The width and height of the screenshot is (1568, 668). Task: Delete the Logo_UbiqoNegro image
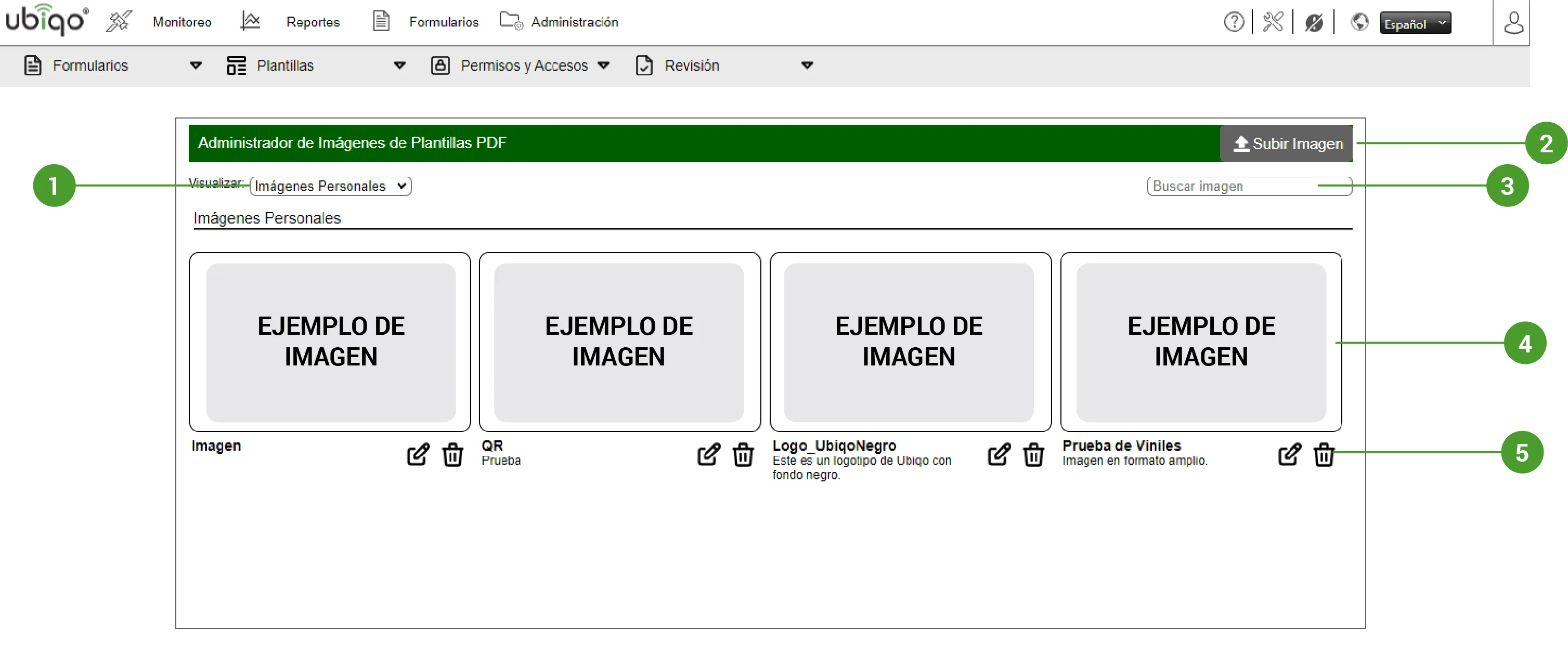click(x=1033, y=454)
